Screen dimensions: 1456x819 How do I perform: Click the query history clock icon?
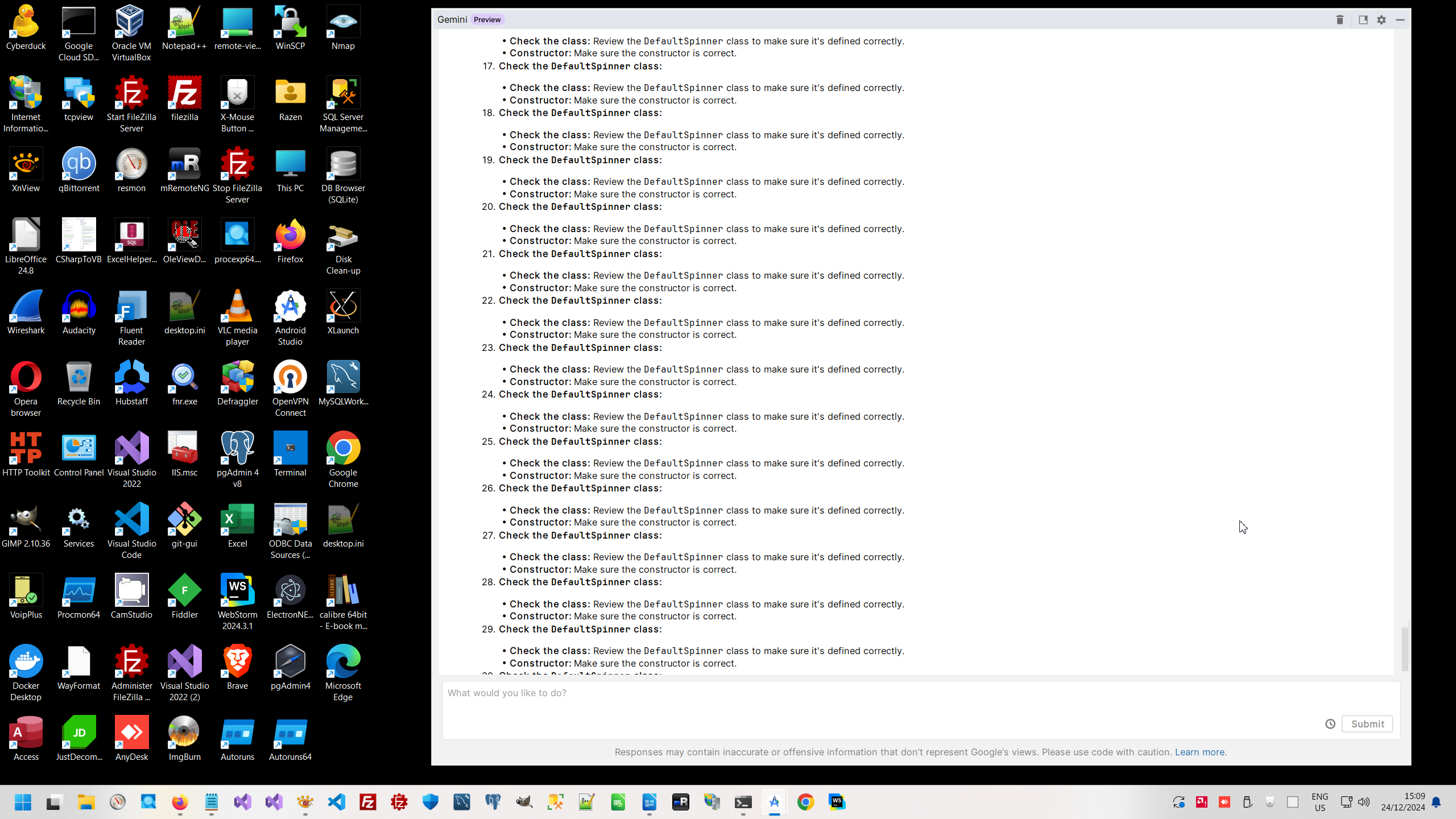pos(1330,724)
